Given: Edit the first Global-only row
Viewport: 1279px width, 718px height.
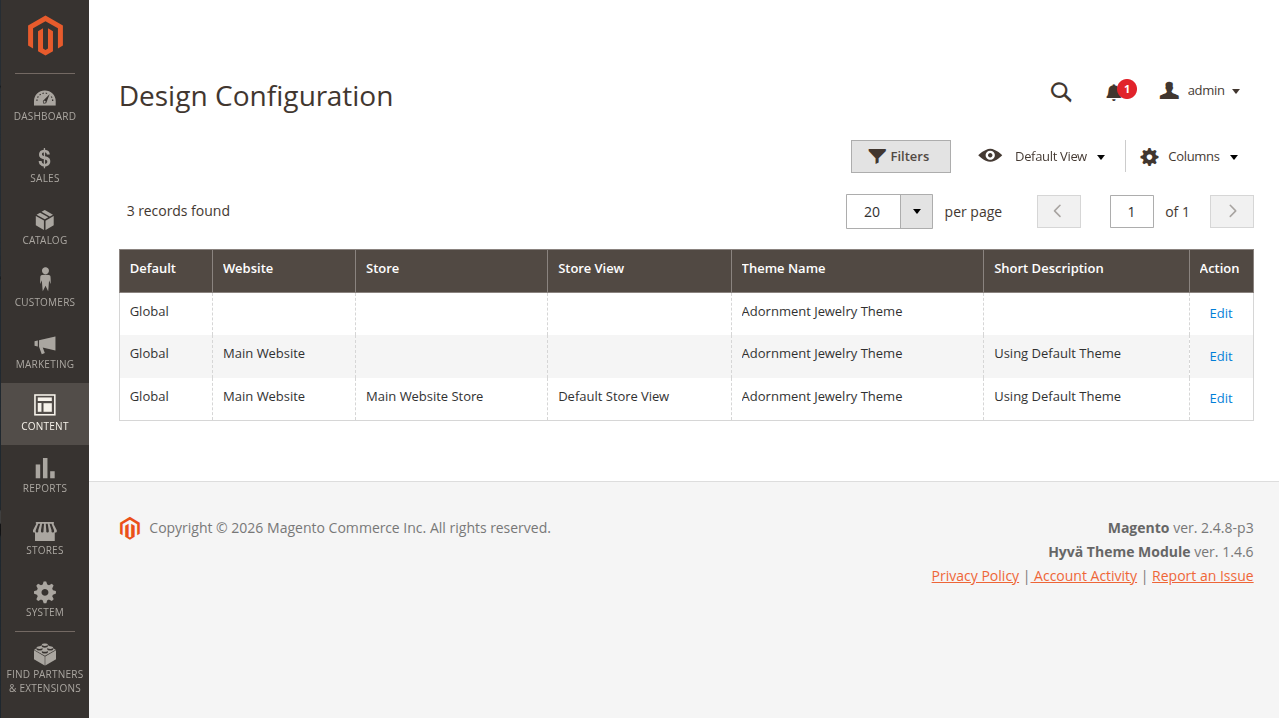Looking at the screenshot, I should click(x=1221, y=313).
